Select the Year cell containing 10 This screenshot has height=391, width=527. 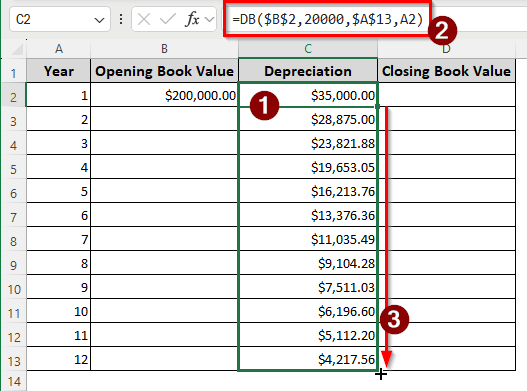click(x=58, y=311)
